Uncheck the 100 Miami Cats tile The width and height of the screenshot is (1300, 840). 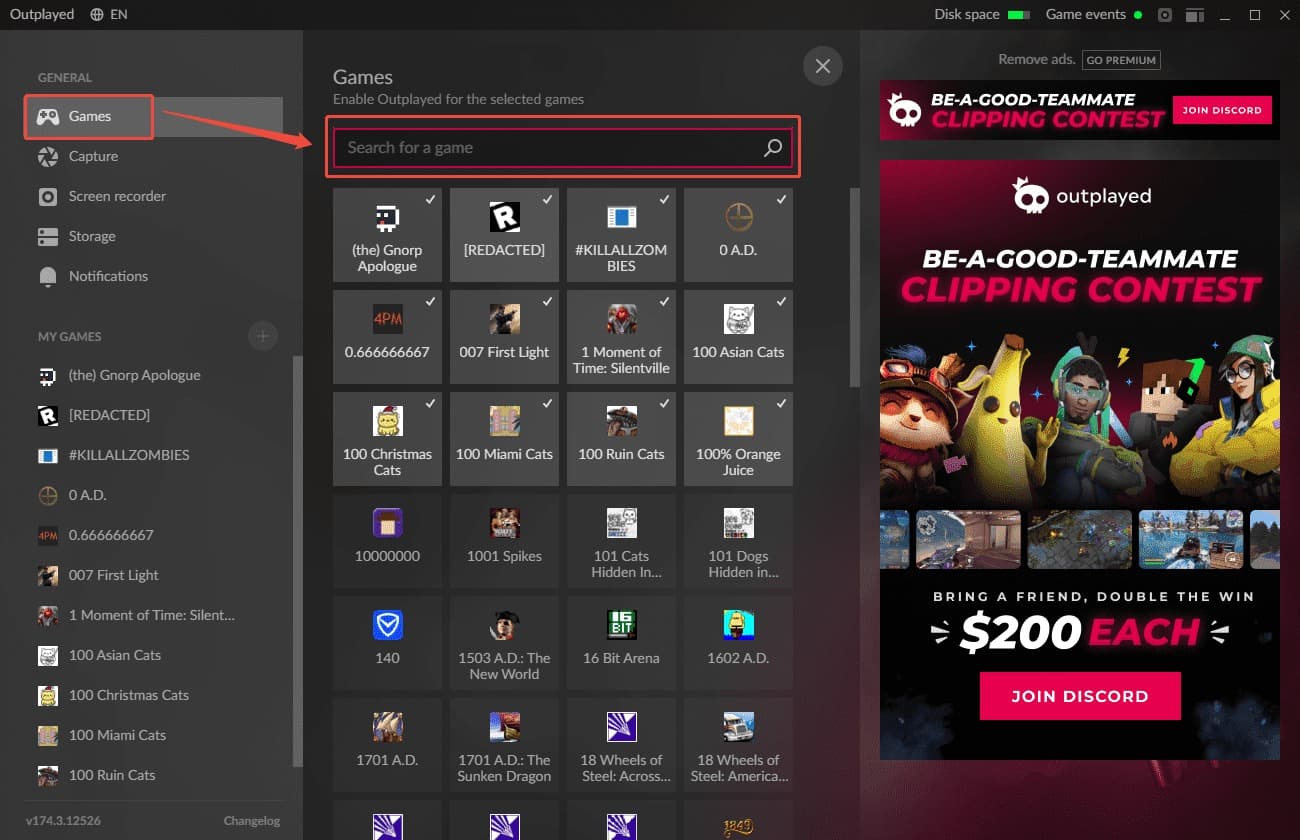coord(504,439)
